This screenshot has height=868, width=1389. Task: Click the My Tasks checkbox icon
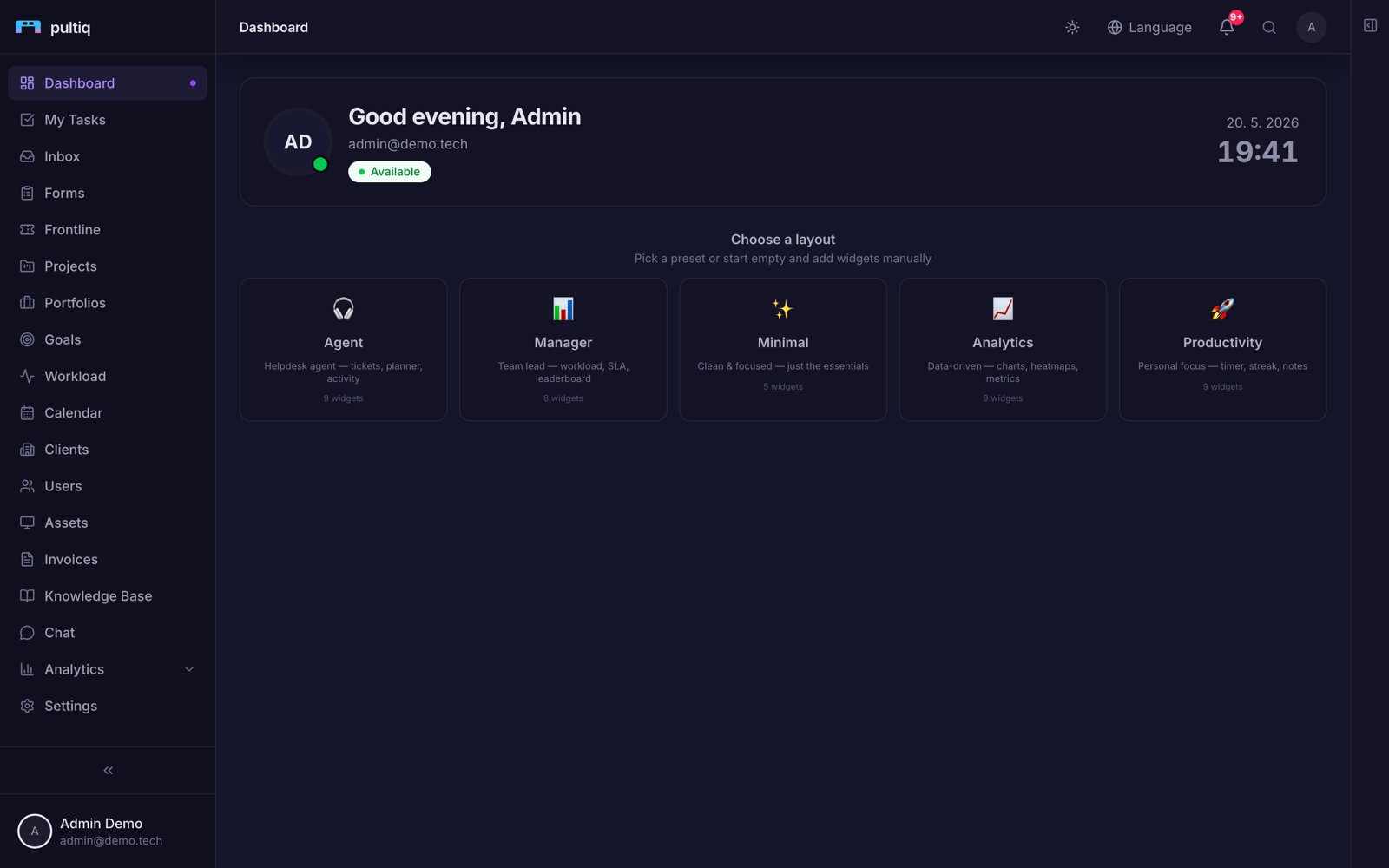pos(27,120)
